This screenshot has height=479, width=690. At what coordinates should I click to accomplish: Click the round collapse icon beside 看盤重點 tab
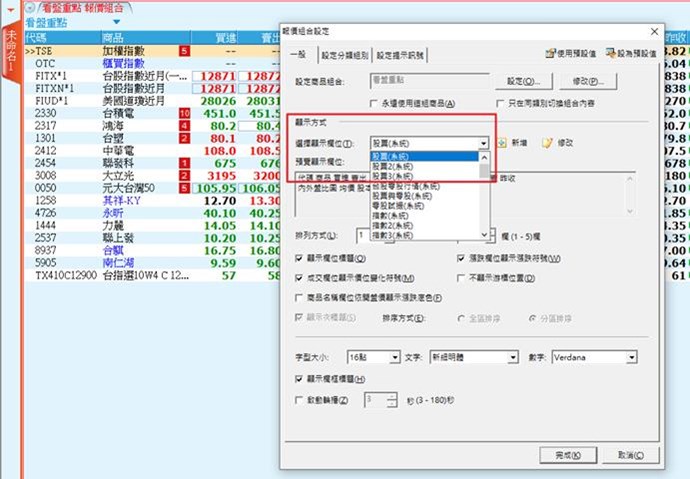[30, 7]
